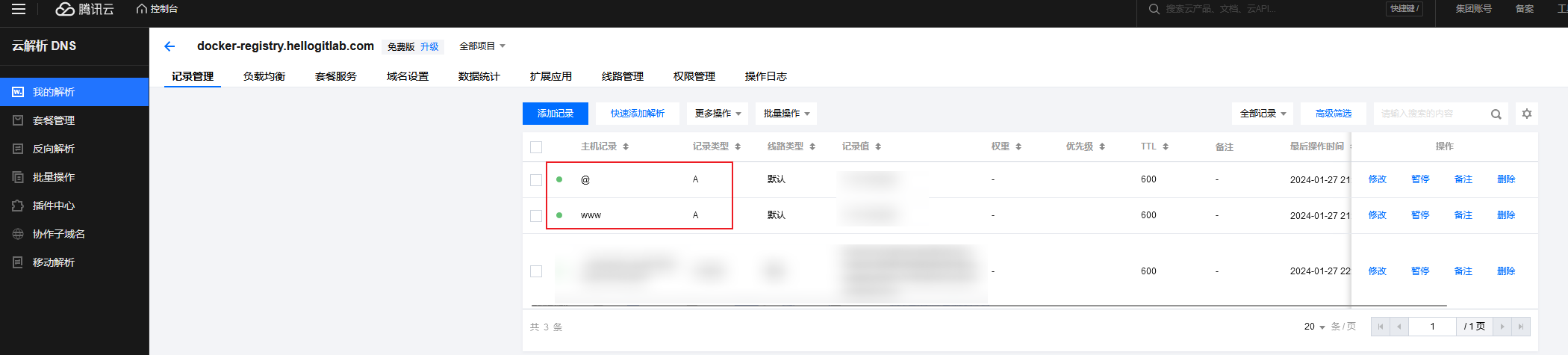
Task: Click the 我的解析 sidebar icon
Action: (18, 92)
